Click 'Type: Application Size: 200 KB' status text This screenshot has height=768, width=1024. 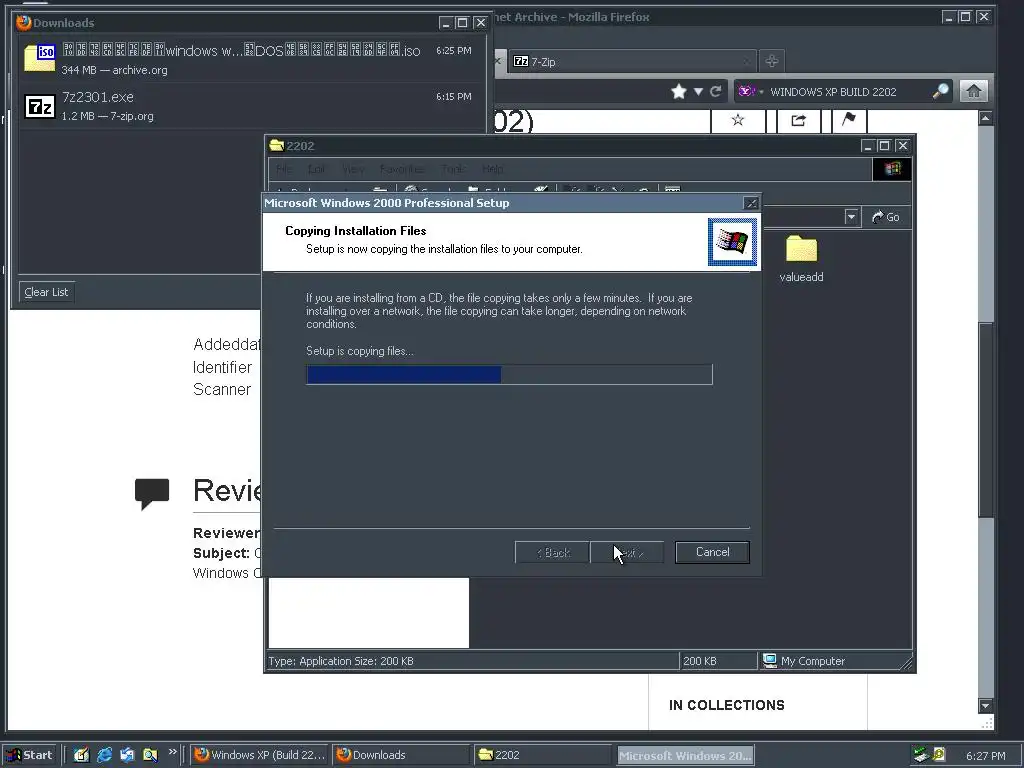coord(341,661)
